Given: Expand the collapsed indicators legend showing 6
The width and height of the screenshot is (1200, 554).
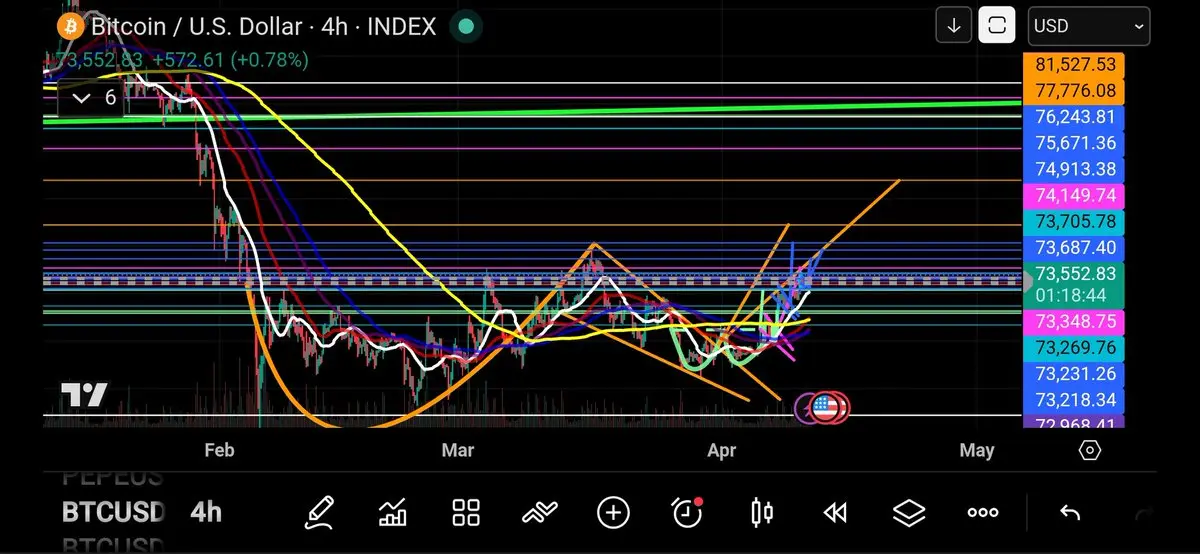Looking at the screenshot, I should point(97,98).
